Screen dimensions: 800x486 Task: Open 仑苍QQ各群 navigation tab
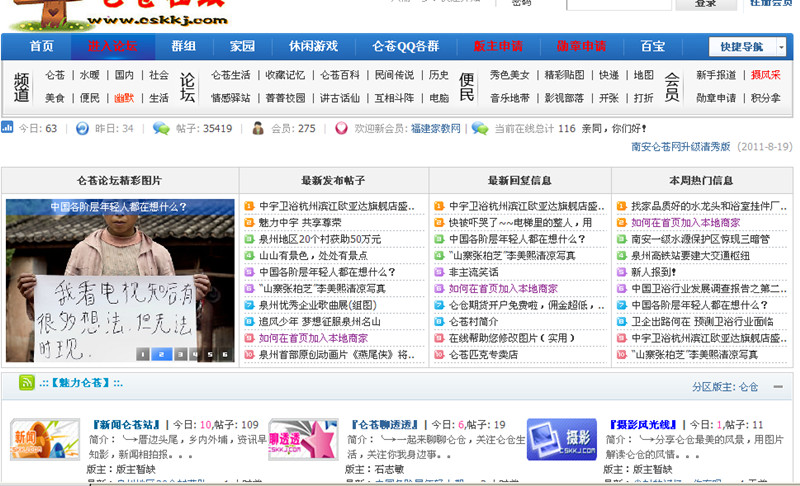[x=406, y=46]
